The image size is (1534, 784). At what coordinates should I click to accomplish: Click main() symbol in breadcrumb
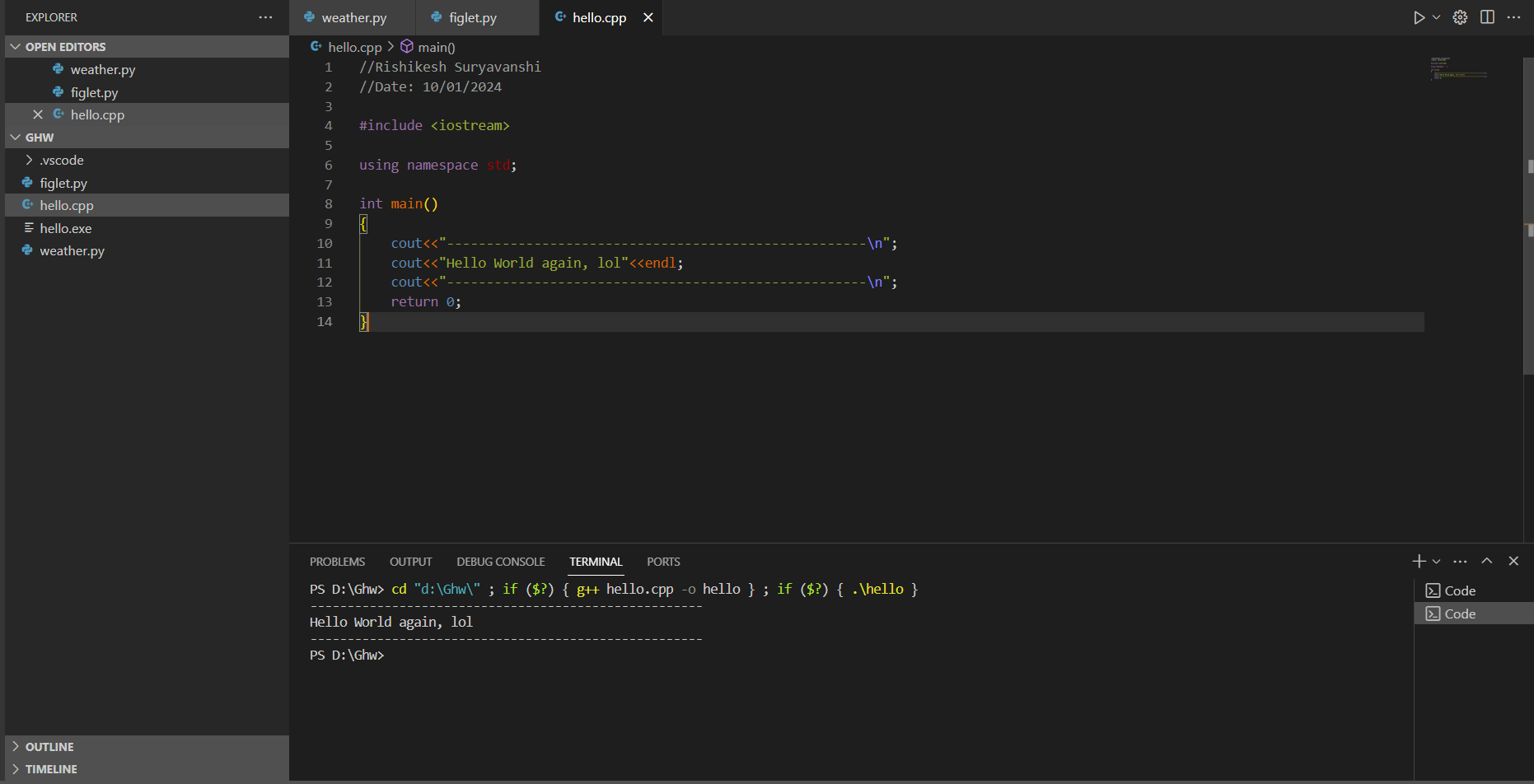coord(436,47)
